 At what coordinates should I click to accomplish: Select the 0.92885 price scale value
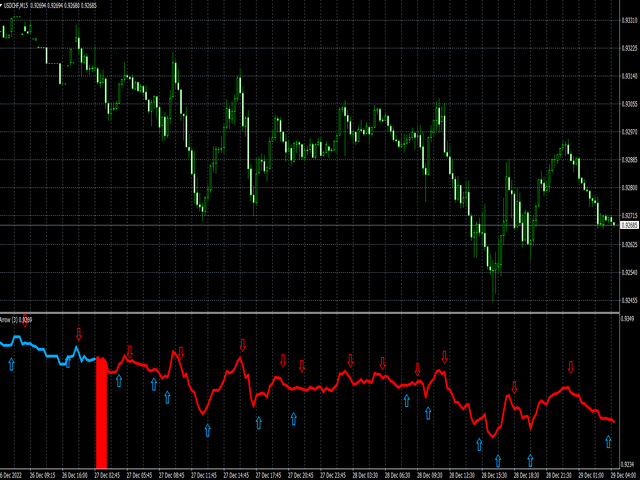pos(629,160)
